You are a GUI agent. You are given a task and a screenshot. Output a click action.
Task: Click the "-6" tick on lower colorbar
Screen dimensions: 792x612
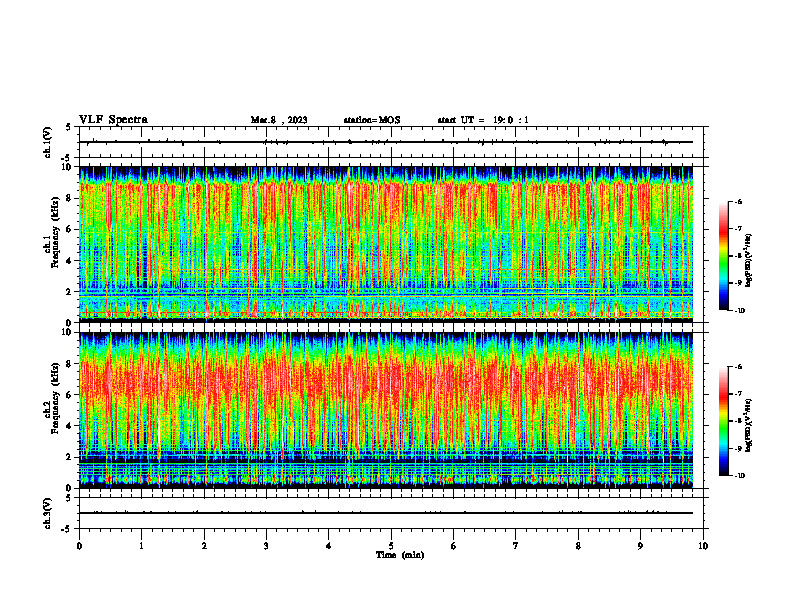[x=739, y=367]
